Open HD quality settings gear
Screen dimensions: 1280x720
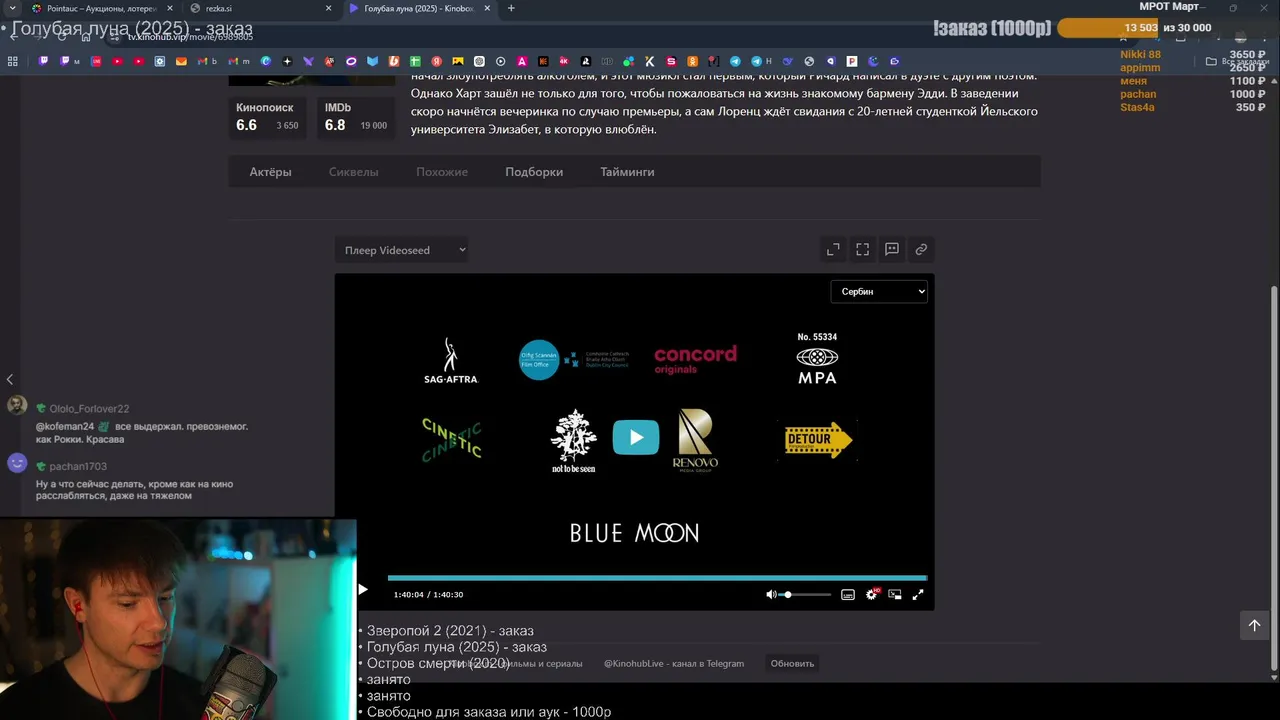click(x=872, y=594)
